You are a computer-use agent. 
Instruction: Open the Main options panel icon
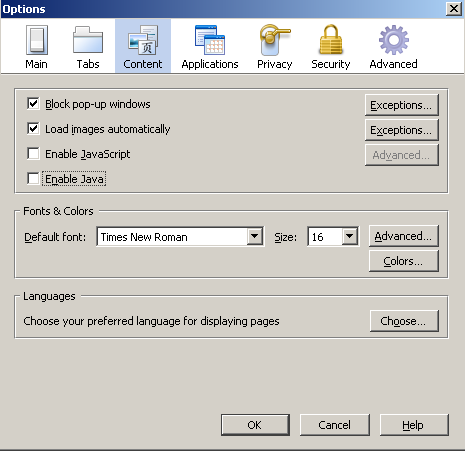[x=37, y=40]
